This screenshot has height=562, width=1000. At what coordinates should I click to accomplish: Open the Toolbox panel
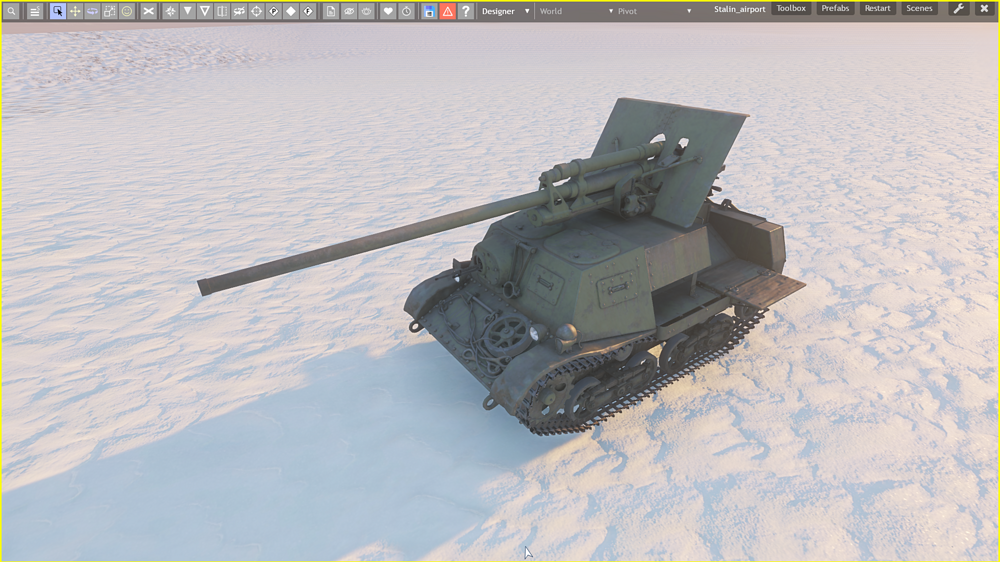(791, 9)
